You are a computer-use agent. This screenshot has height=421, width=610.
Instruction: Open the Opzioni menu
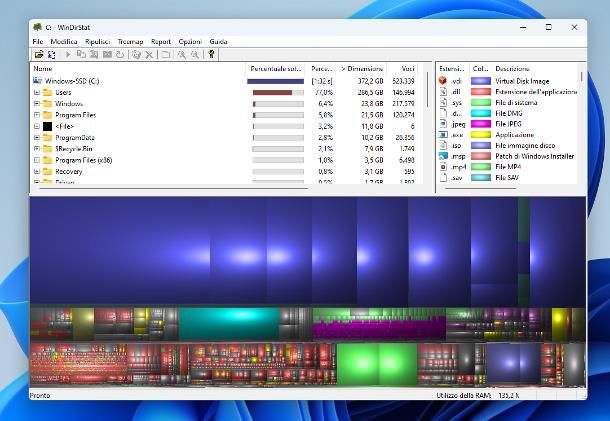[190, 41]
